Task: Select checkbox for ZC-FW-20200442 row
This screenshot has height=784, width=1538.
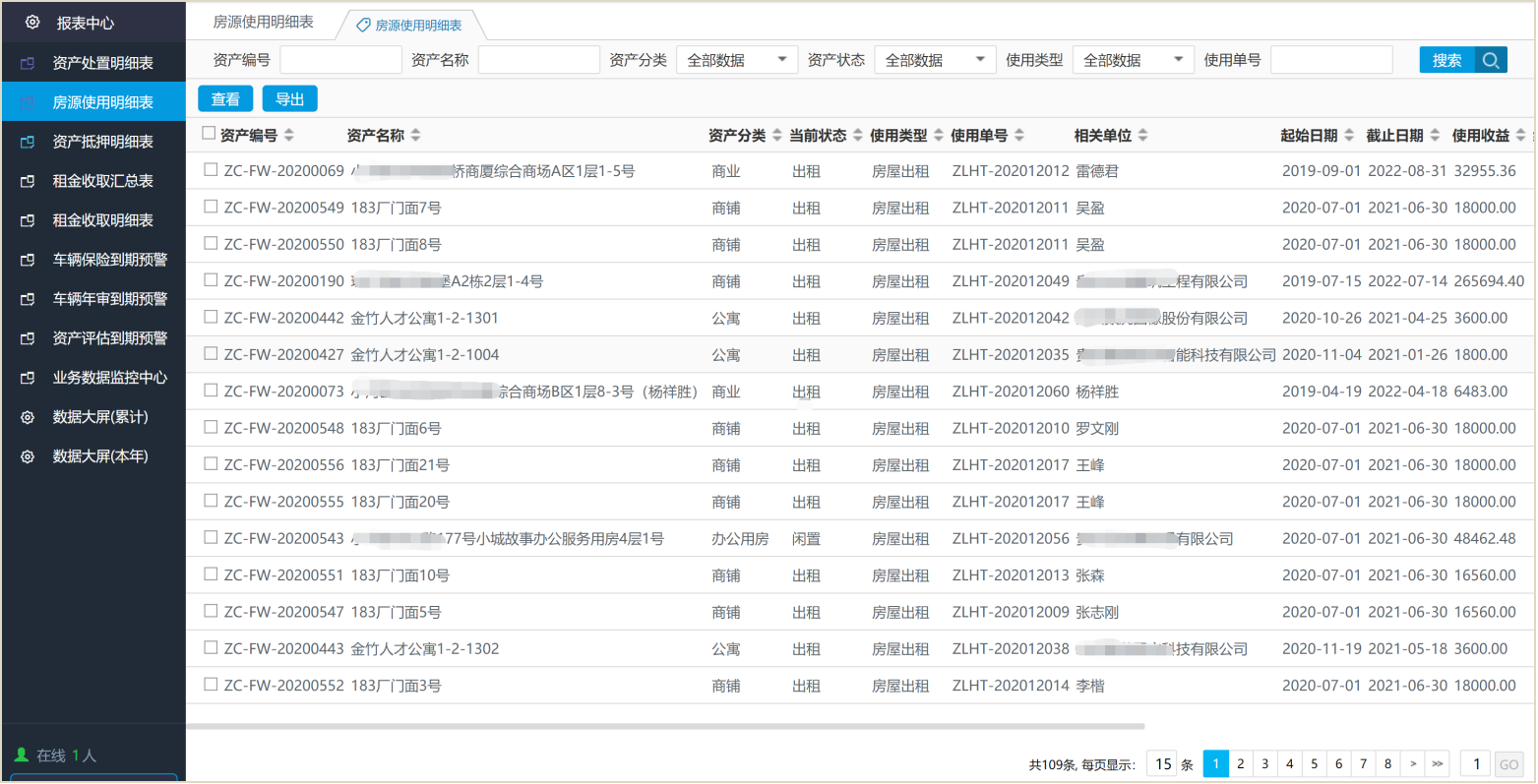Action: pos(211,317)
